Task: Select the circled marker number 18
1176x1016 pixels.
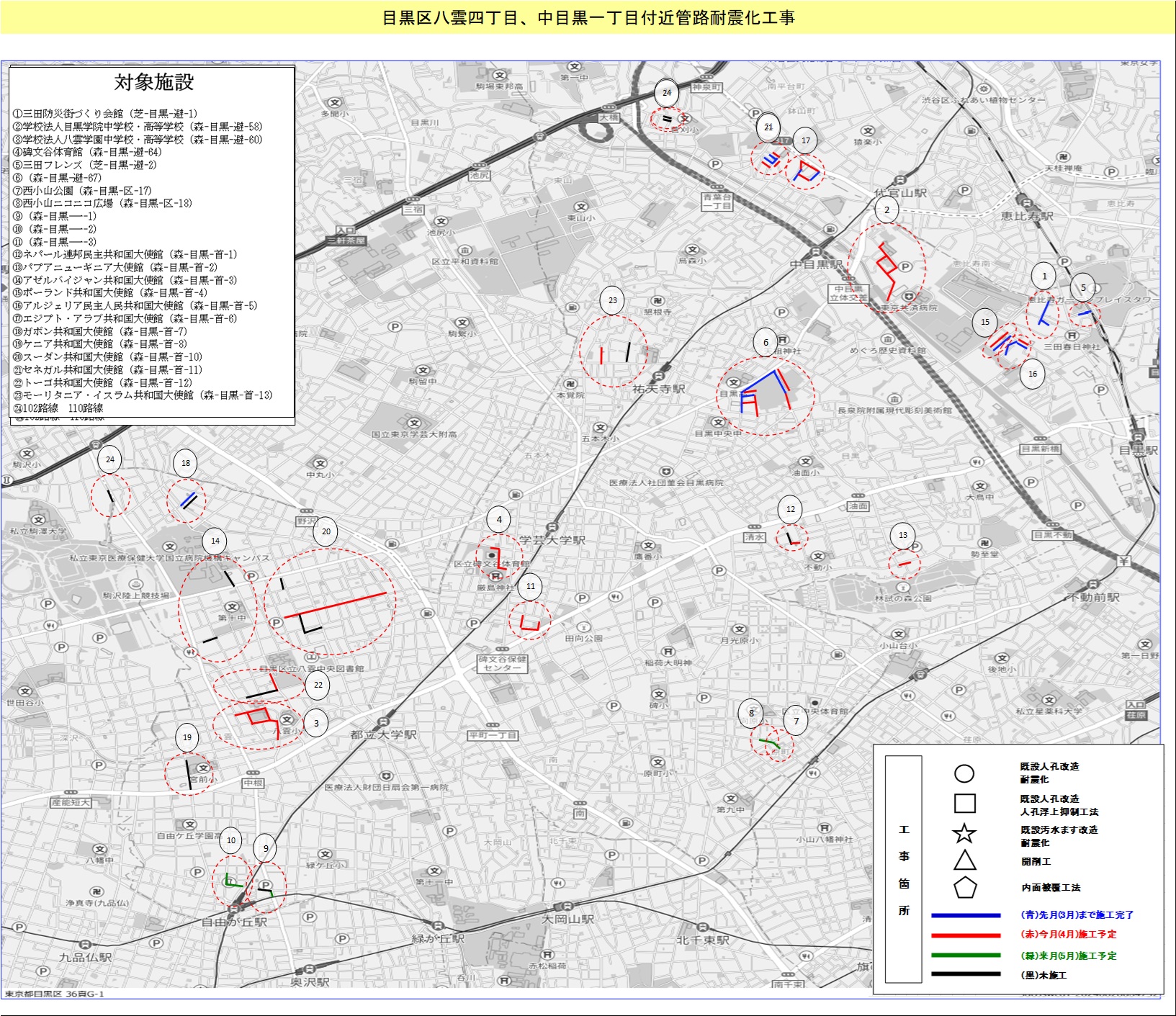Action: coord(186,463)
